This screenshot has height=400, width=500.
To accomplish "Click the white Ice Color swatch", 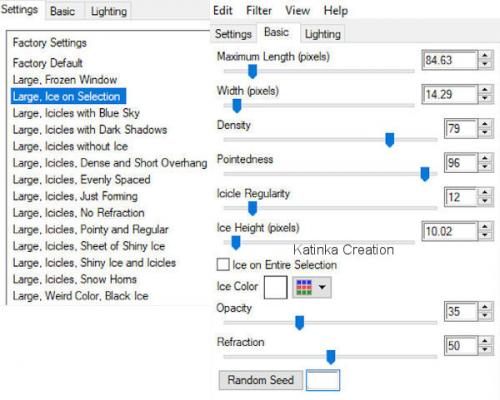I will coord(276,287).
